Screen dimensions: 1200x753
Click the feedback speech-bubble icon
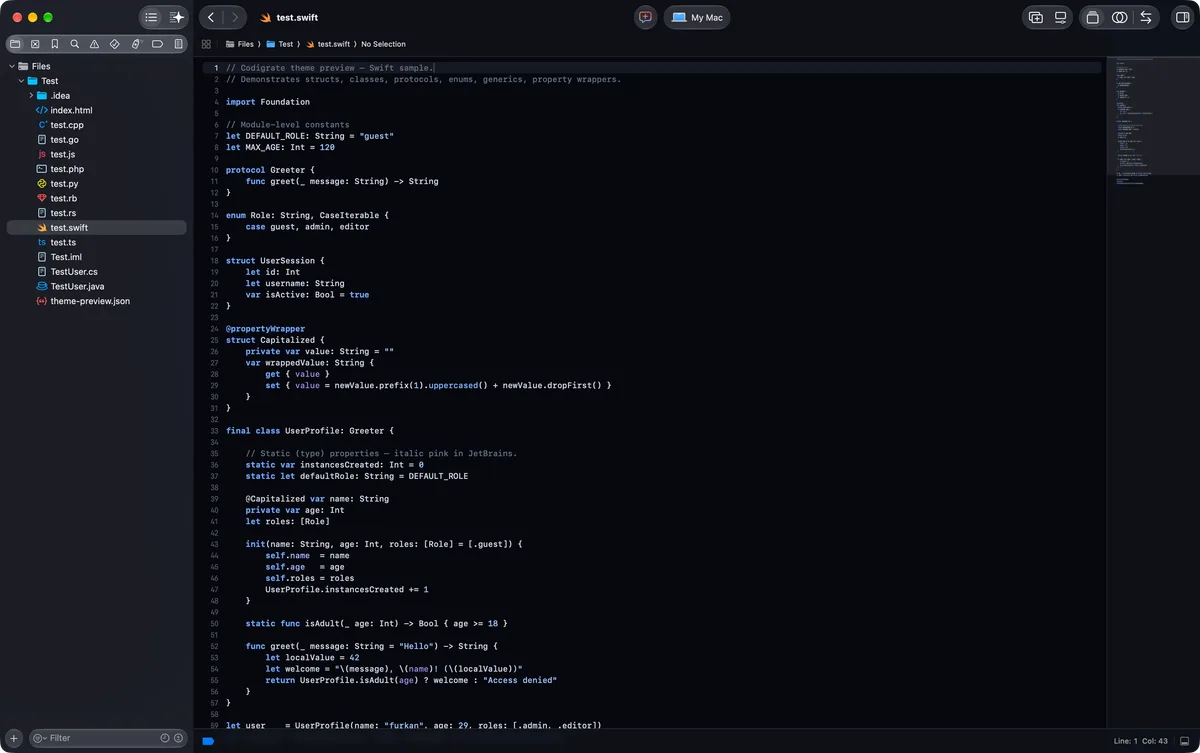(645, 17)
